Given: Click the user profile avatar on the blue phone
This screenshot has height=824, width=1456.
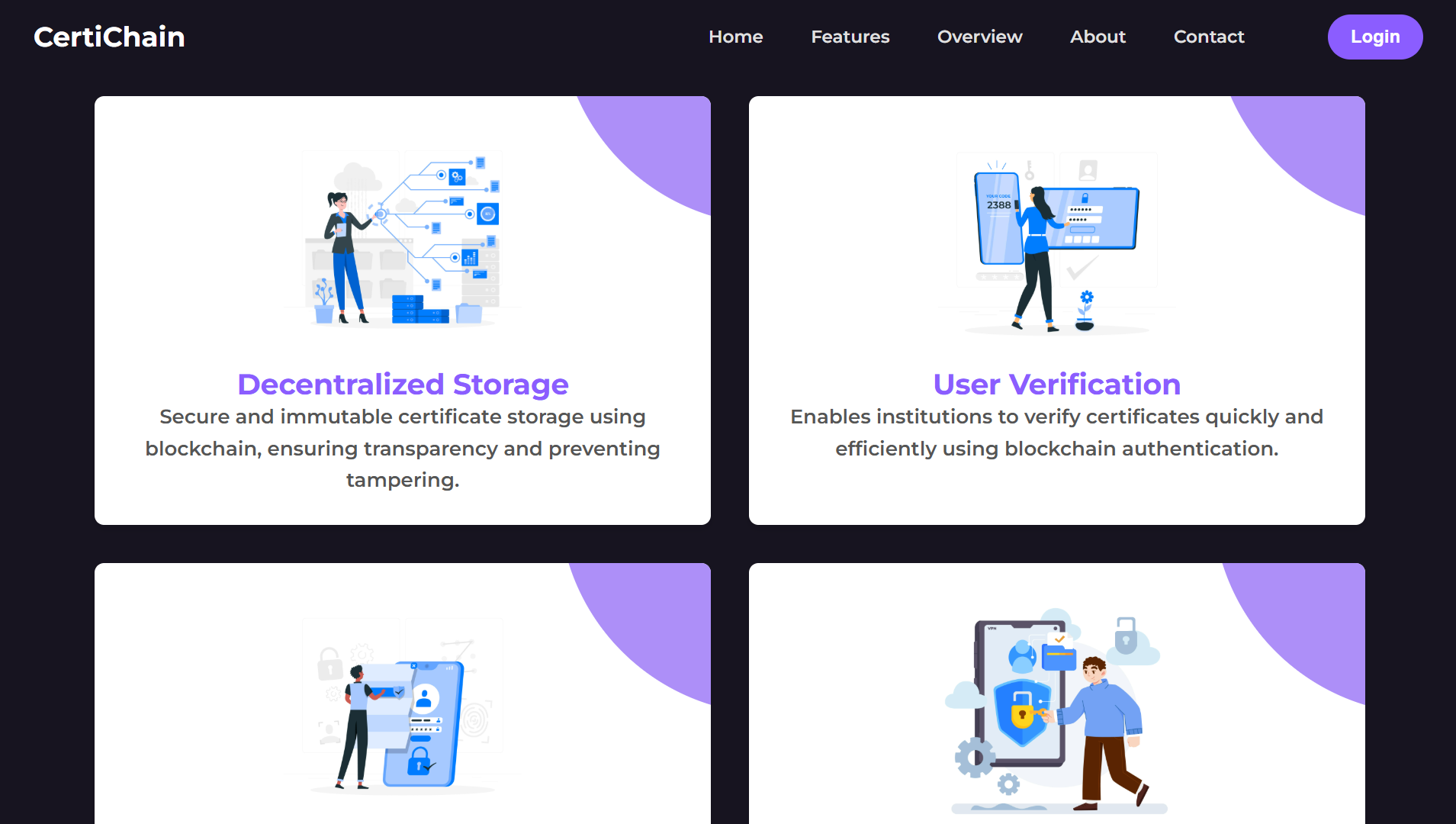Looking at the screenshot, I should [x=424, y=697].
